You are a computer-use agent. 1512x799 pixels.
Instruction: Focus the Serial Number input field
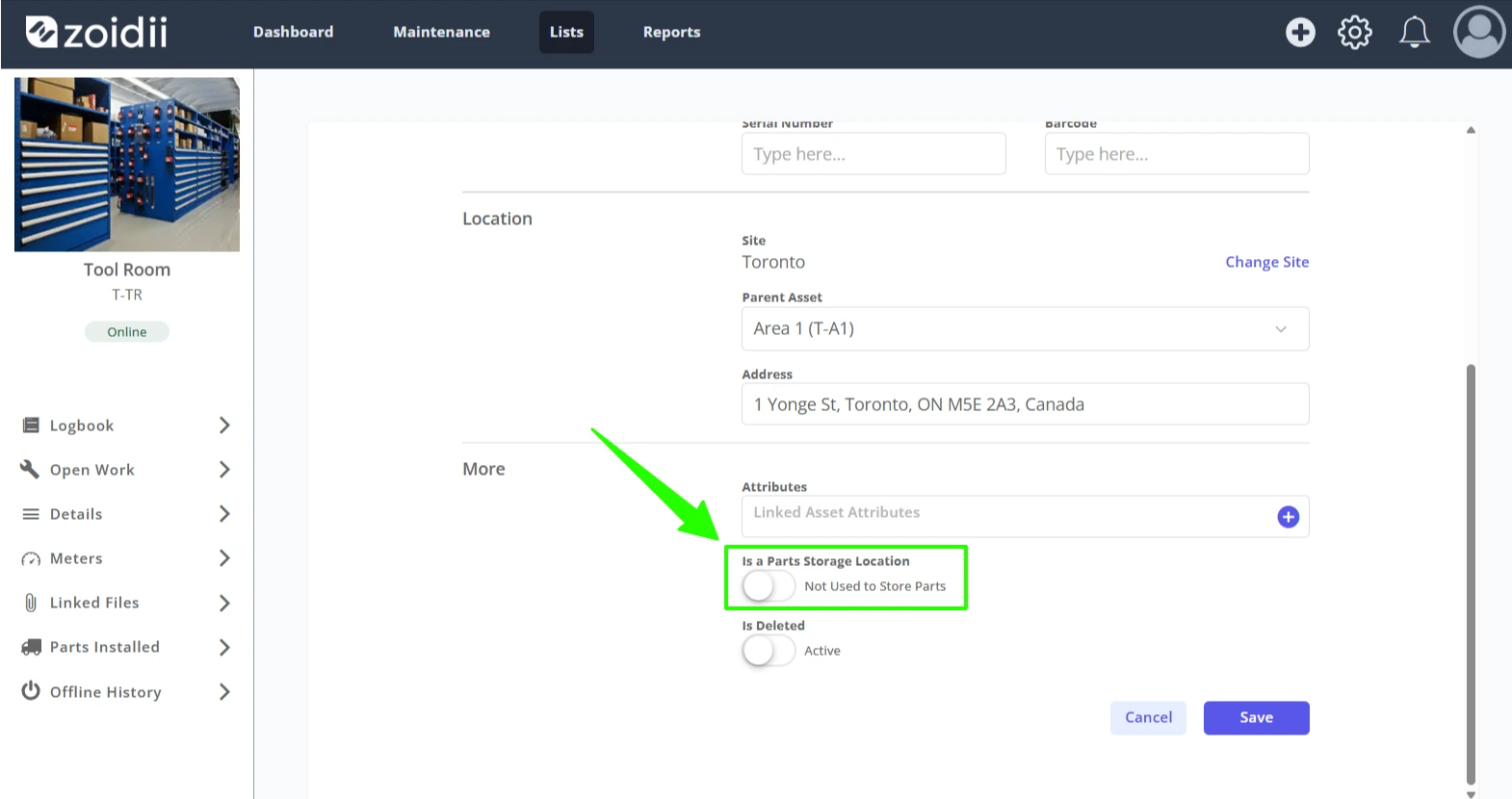pos(873,154)
